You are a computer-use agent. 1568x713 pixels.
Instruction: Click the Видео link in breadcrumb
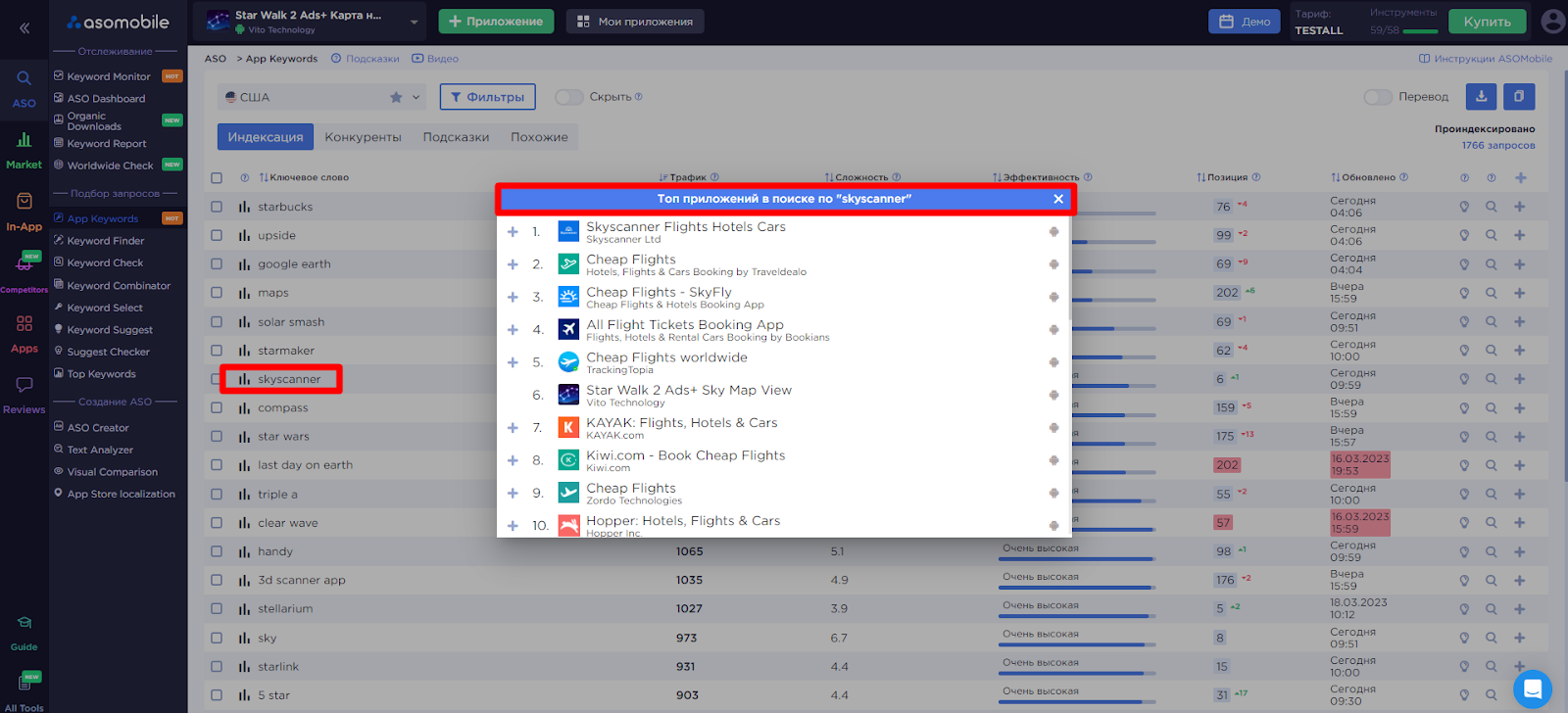(436, 59)
